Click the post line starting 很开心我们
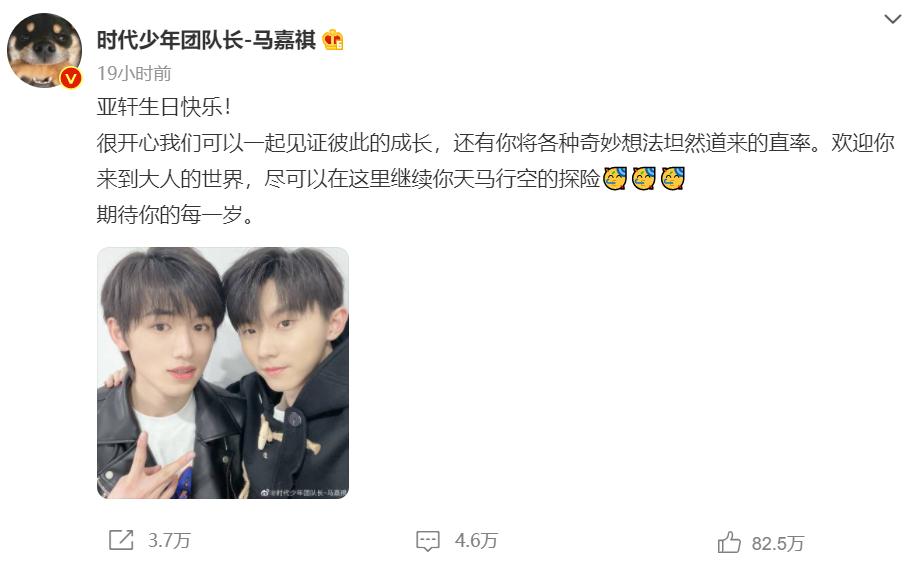This screenshot has height=566, width=915. (495, 143)
